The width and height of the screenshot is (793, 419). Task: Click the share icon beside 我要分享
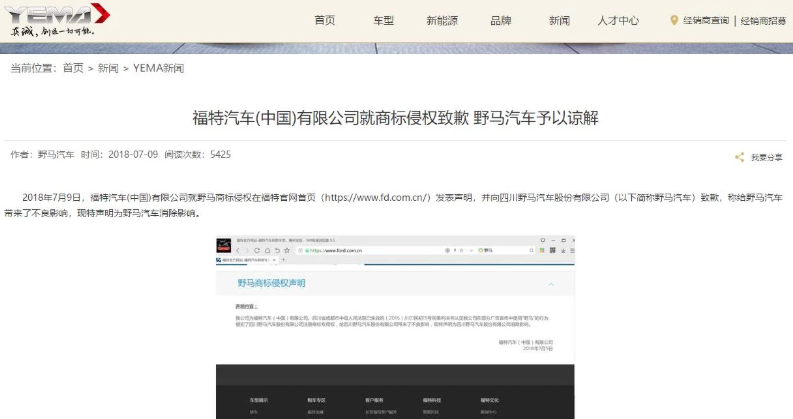point(739,157)
